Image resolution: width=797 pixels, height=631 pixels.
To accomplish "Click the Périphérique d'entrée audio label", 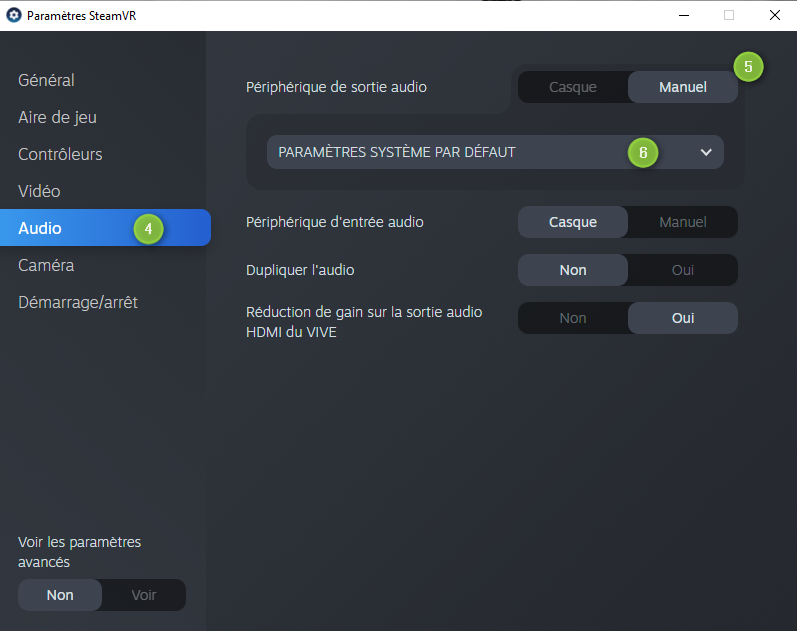I will click(334, 222).
